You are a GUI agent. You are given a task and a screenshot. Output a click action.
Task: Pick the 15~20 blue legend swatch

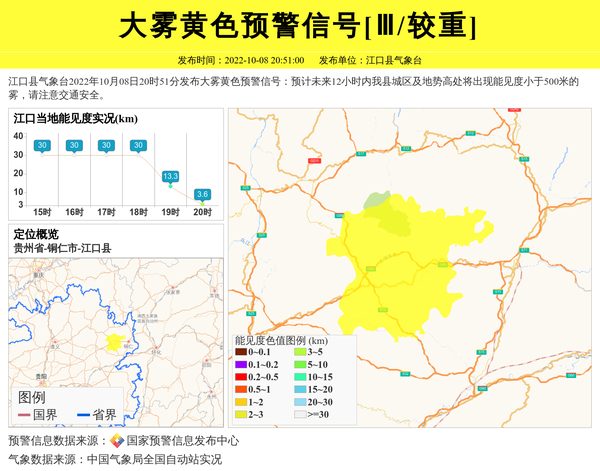point(300,389)
